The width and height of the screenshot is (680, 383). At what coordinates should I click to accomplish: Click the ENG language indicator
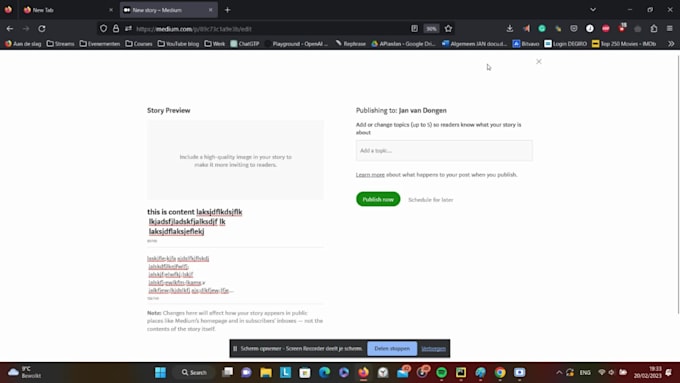[585, 373]
